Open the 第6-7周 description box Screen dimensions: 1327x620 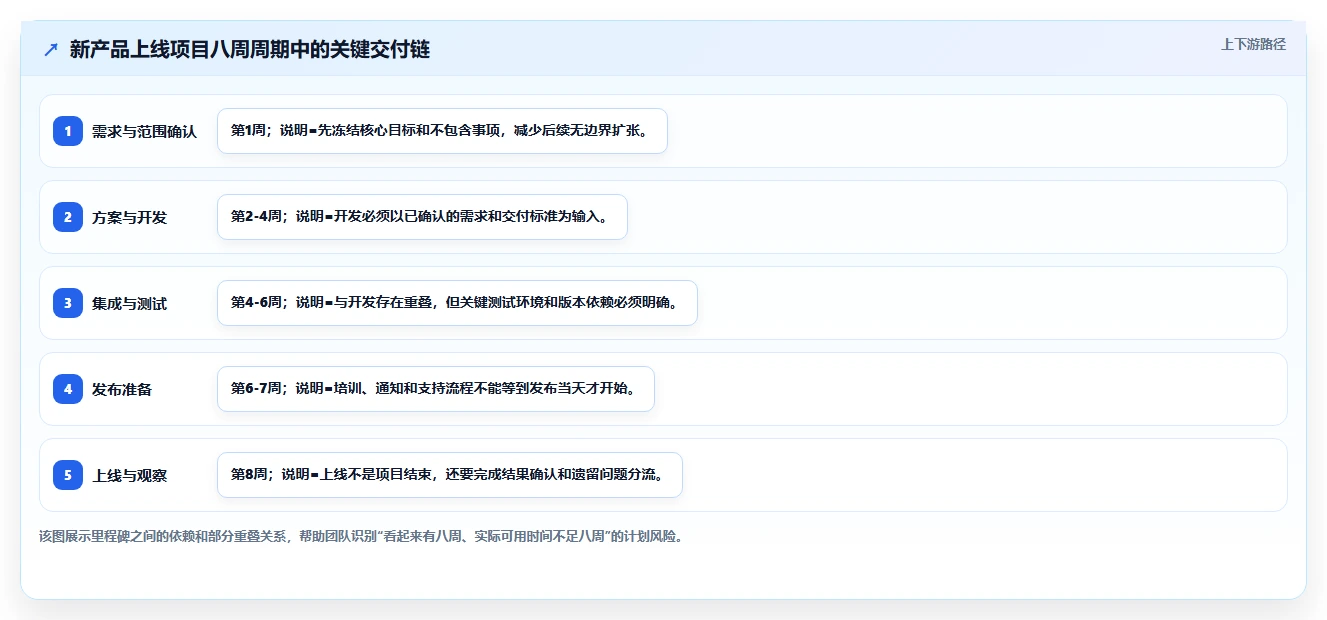436,389
